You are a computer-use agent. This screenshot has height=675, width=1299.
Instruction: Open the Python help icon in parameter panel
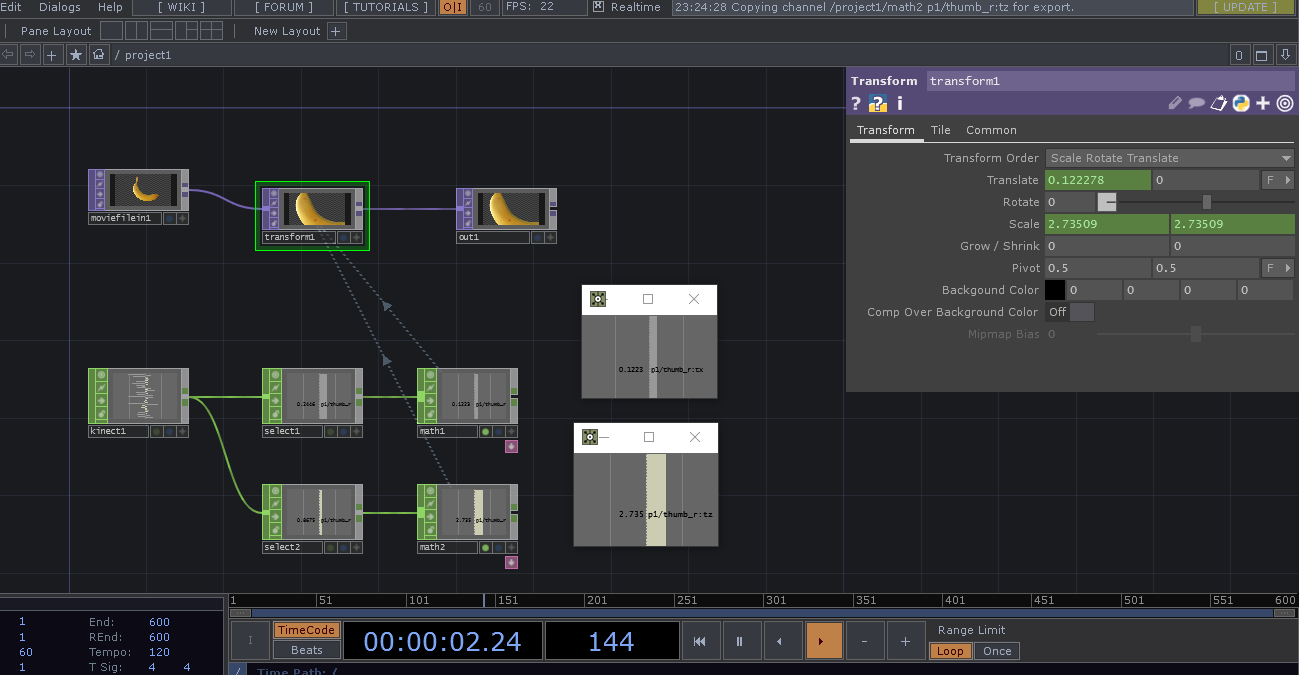coord(878,103)
